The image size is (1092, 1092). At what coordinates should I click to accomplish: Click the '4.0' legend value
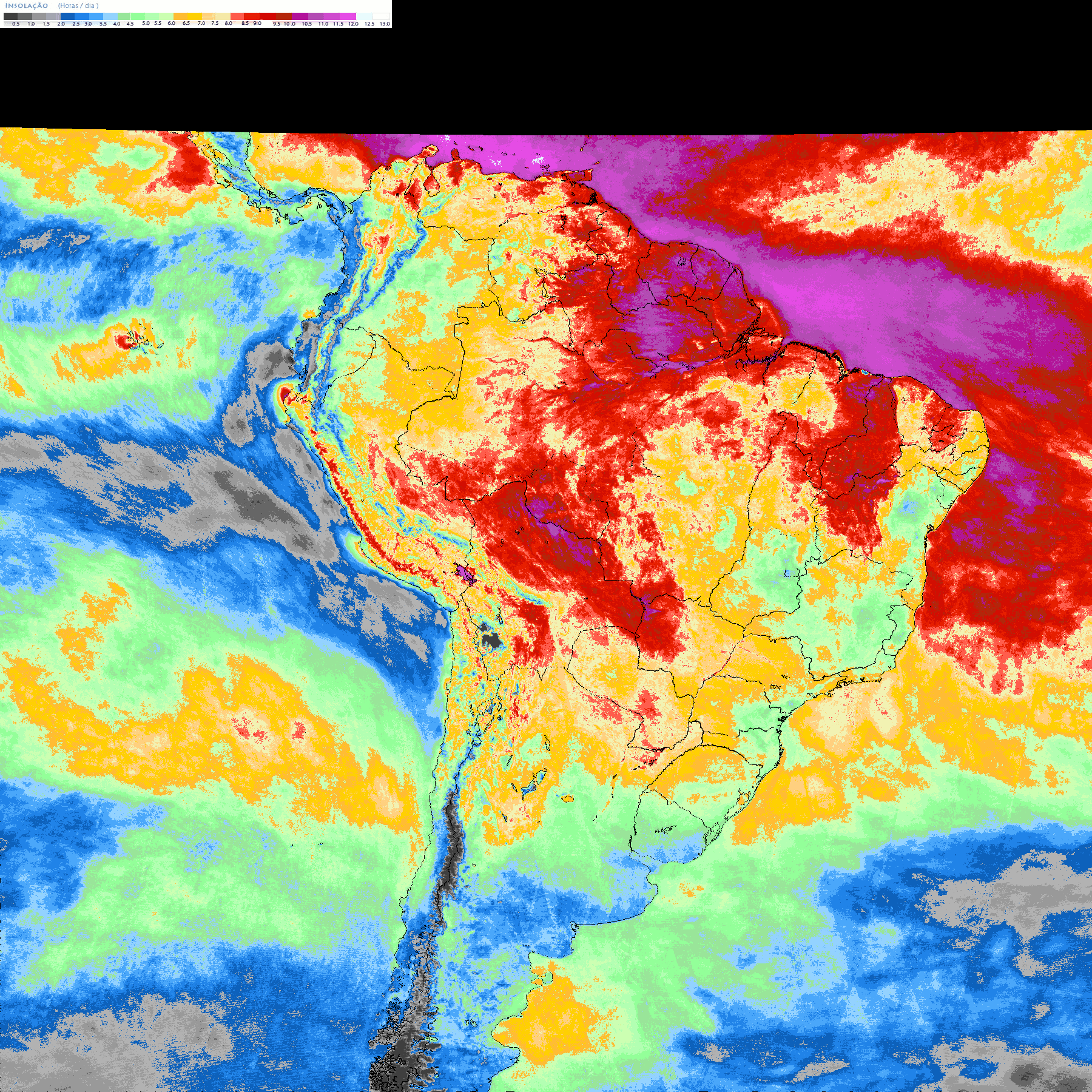[x=116, y=24]
